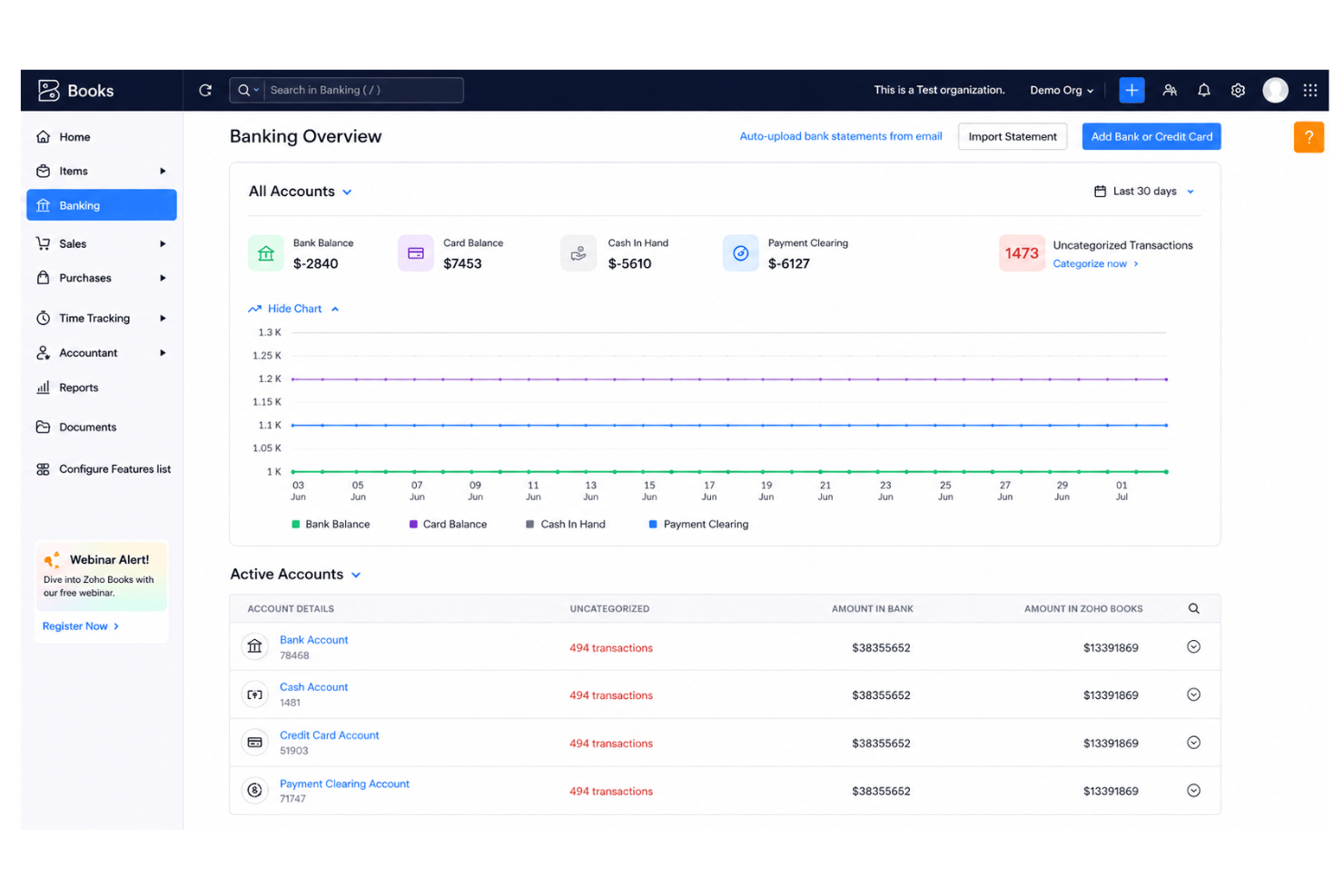Go to Home in the sidebar
The image size is (1344, 896).
pos(101,137)
